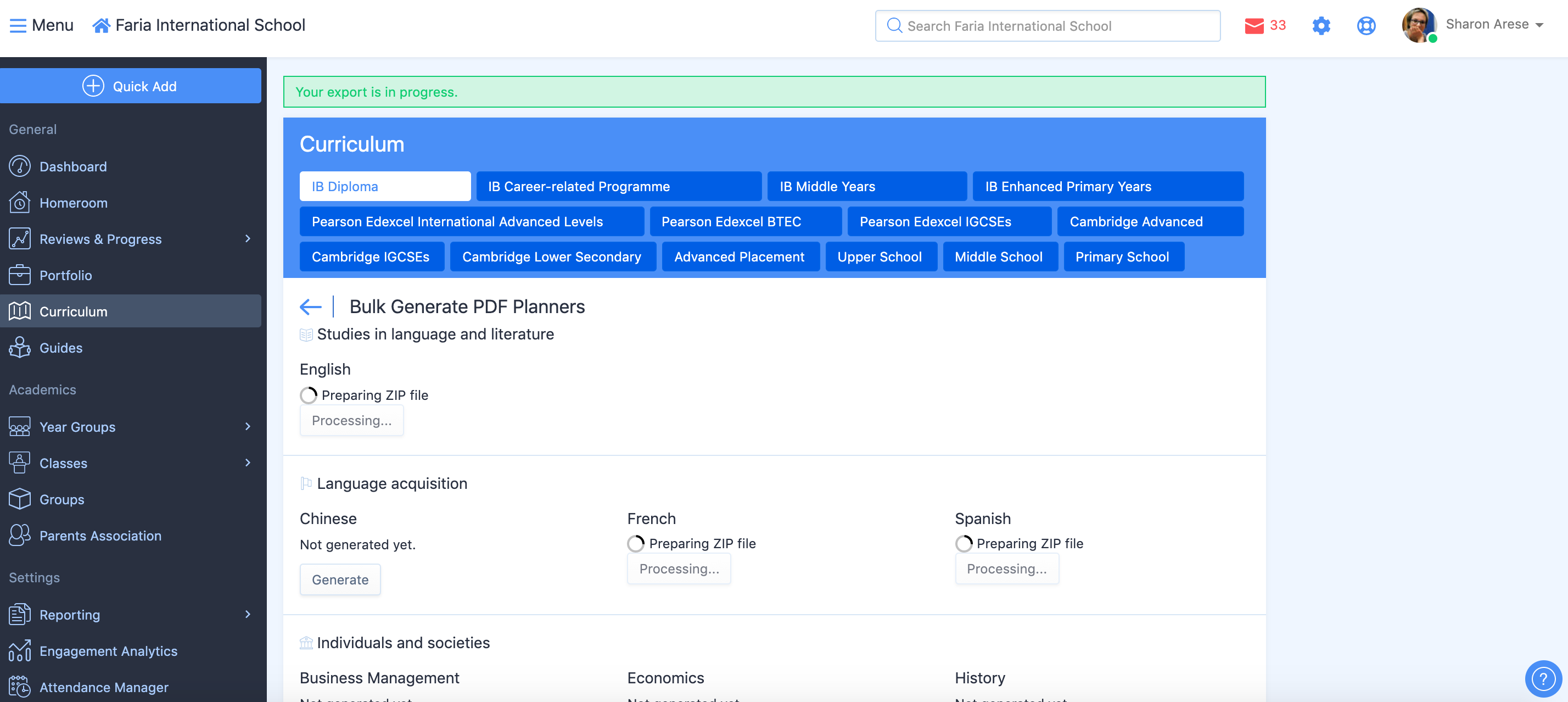This screenshot has width=1568, height=702.
Task: Open the Groups cube icon
Action: [x=19, y=499]
